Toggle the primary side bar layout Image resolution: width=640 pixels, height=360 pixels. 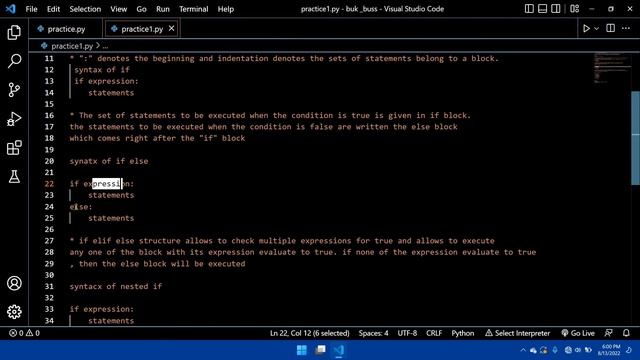pos(529,9)
